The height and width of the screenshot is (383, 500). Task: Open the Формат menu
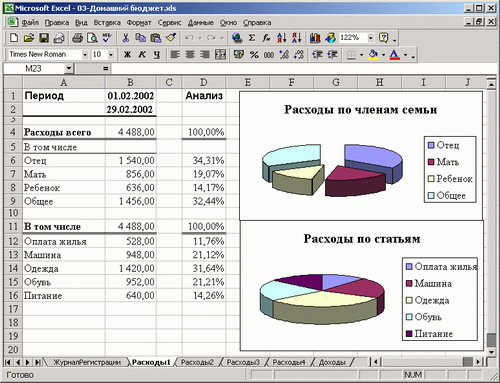(x=139, y=23)
